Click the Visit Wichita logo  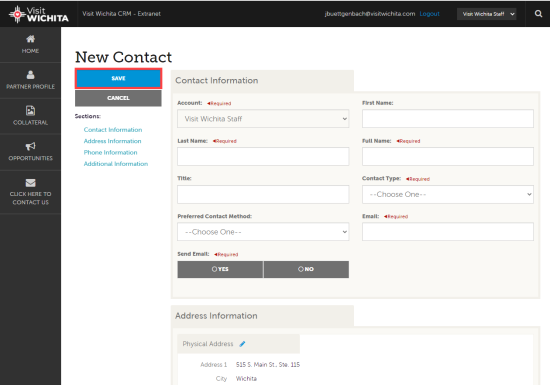[x=39, y=14]
